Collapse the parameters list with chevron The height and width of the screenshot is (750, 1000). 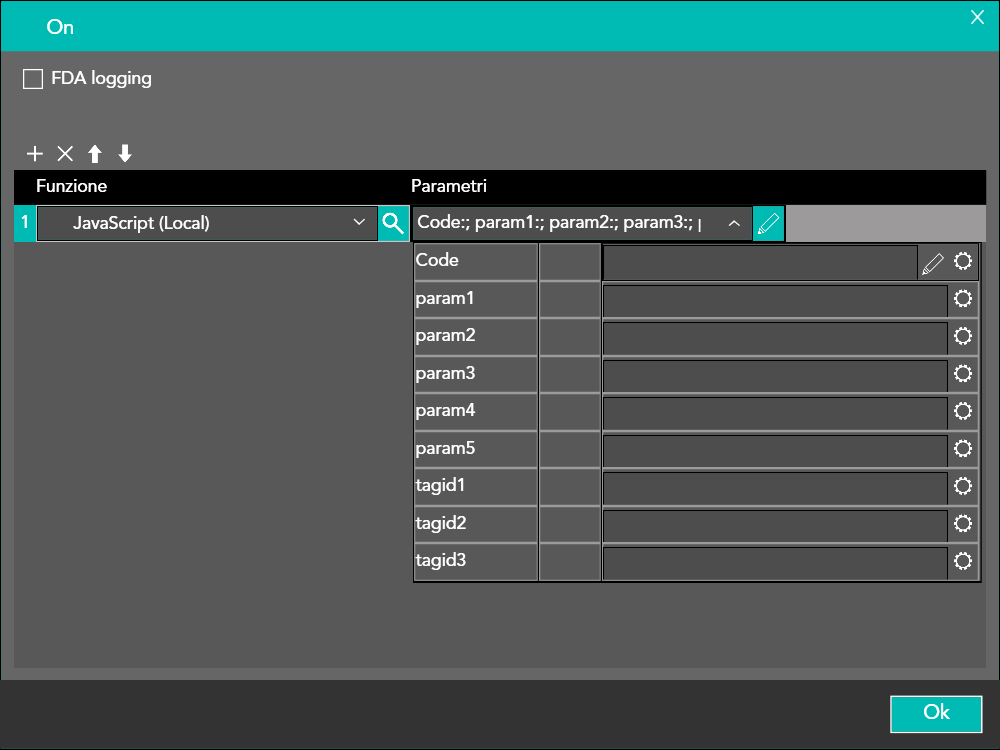click(x=734, y=224)
